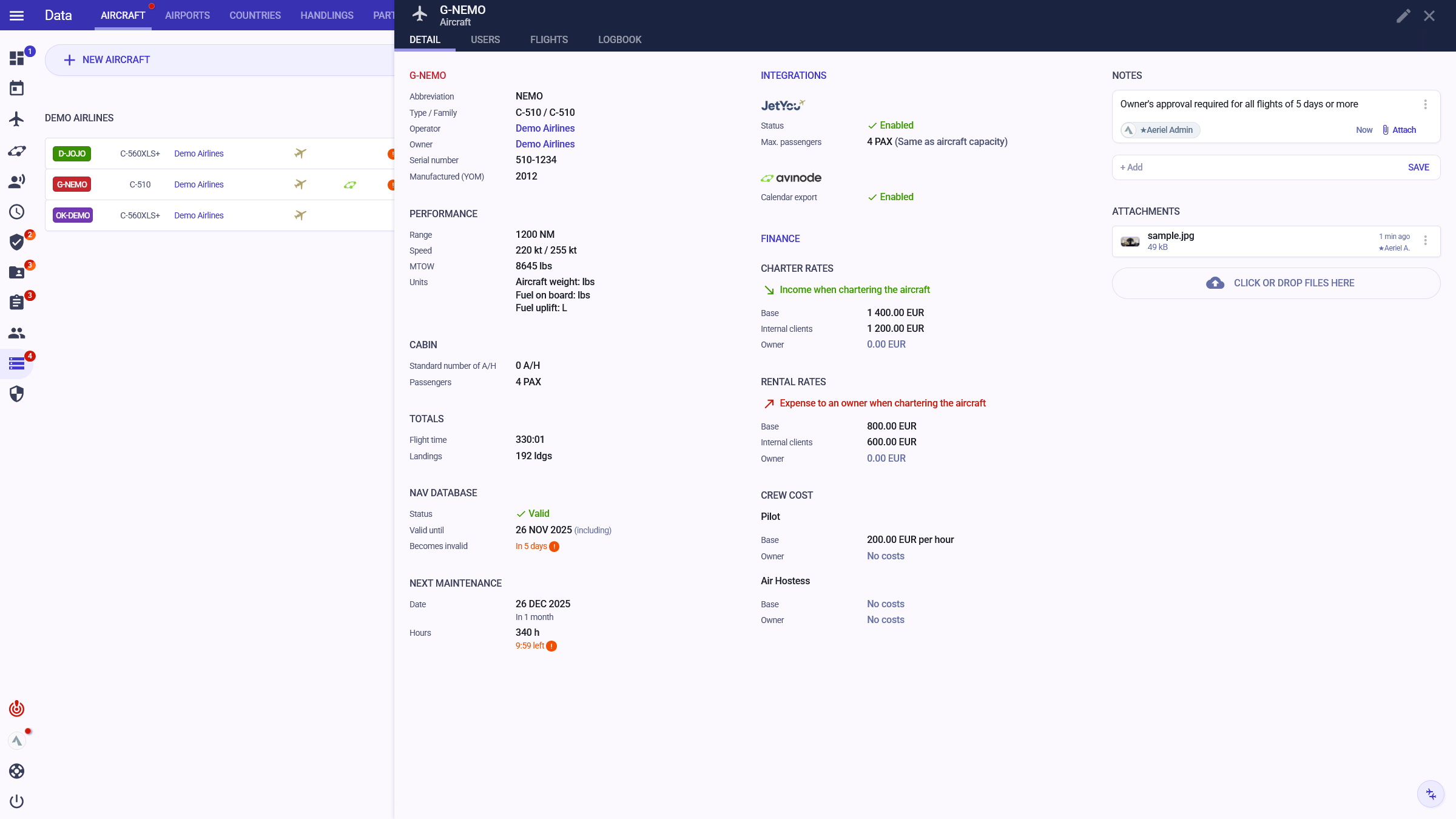Click the clipboard icon with badge 3

(x=17, y=302)
